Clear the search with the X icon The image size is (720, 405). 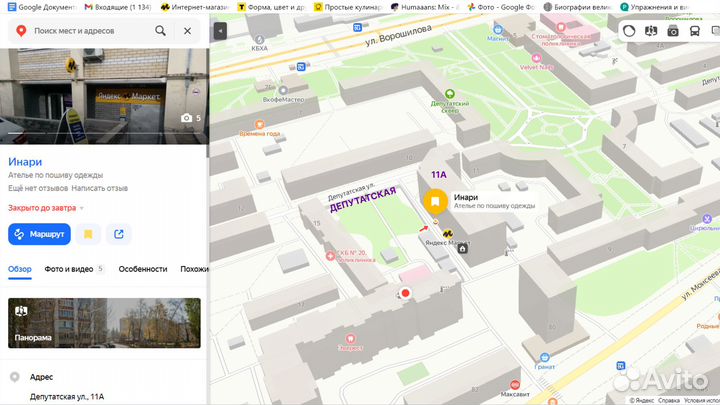pyautogui.click(x=187, y=31)
